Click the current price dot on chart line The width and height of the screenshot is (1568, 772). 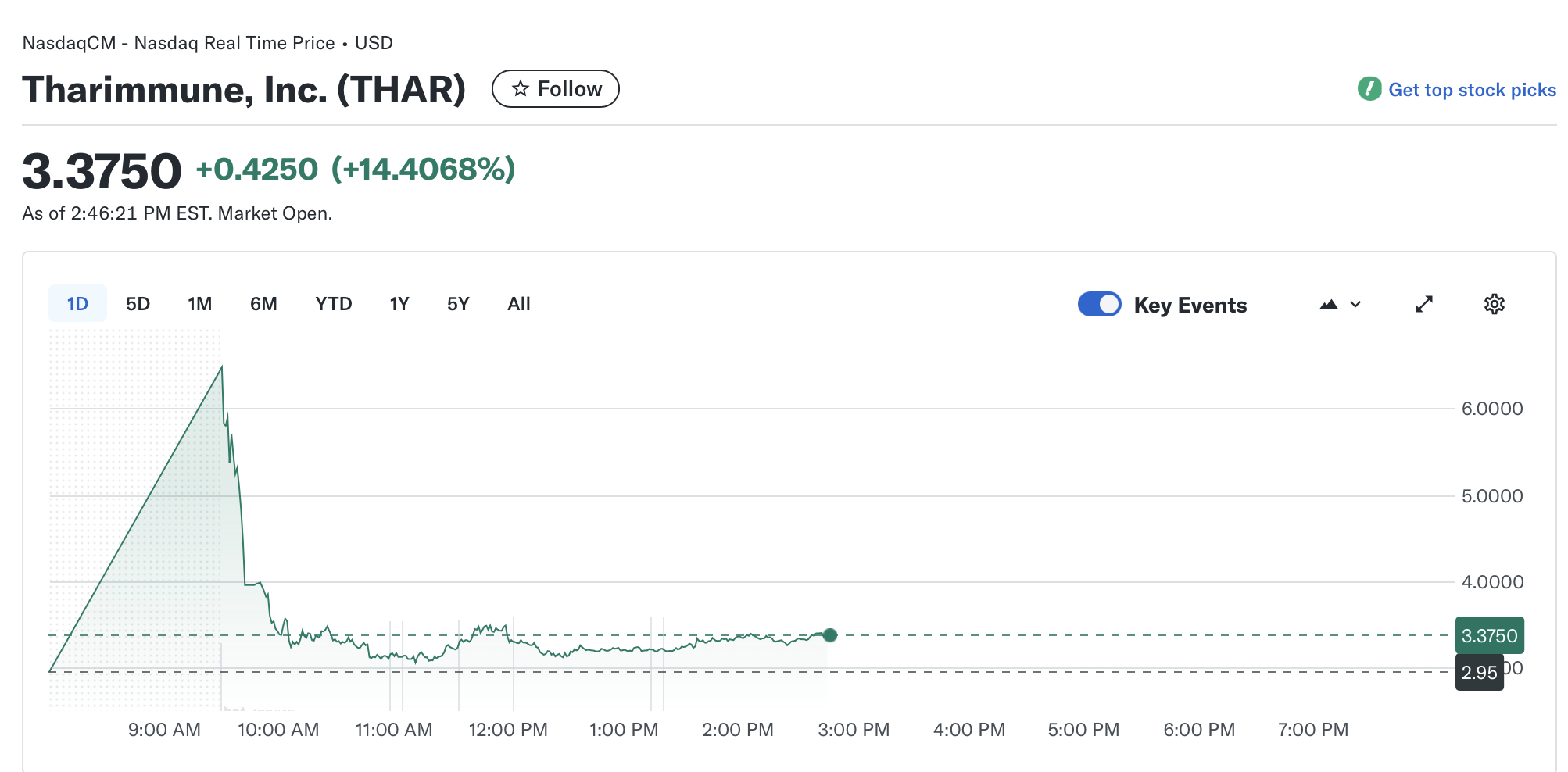830,635
